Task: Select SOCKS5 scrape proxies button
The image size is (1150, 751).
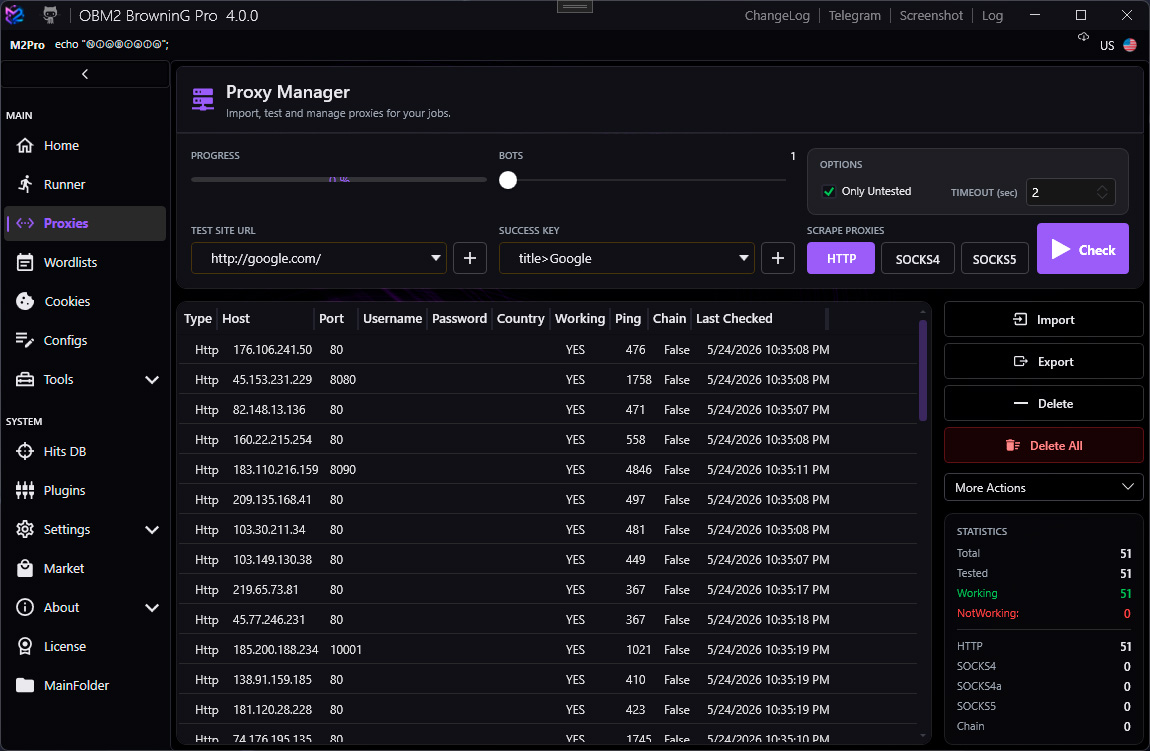Action: (995, 258)
